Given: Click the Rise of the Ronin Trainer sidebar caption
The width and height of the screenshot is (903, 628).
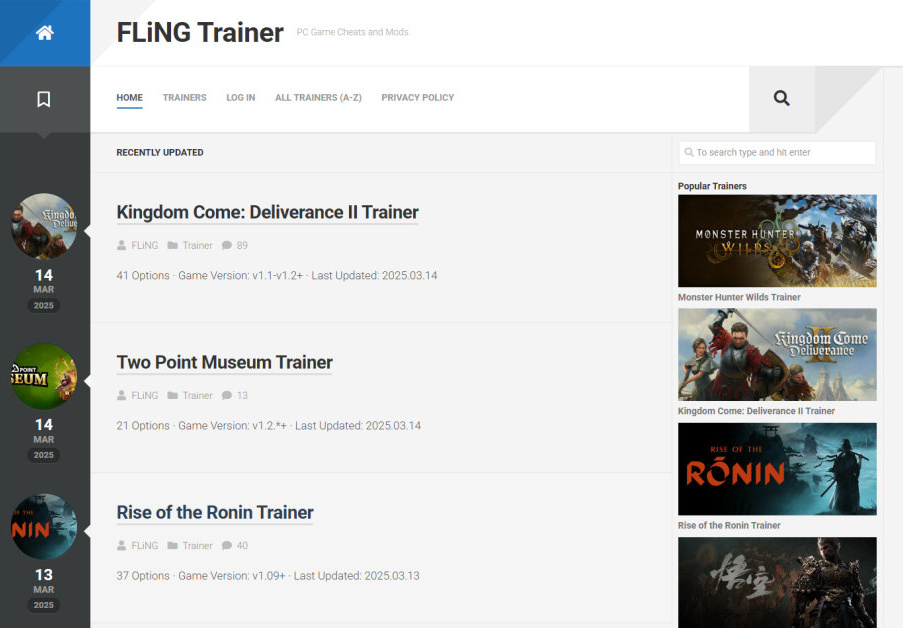Looking at the screenshot, I should click(729, 525).
